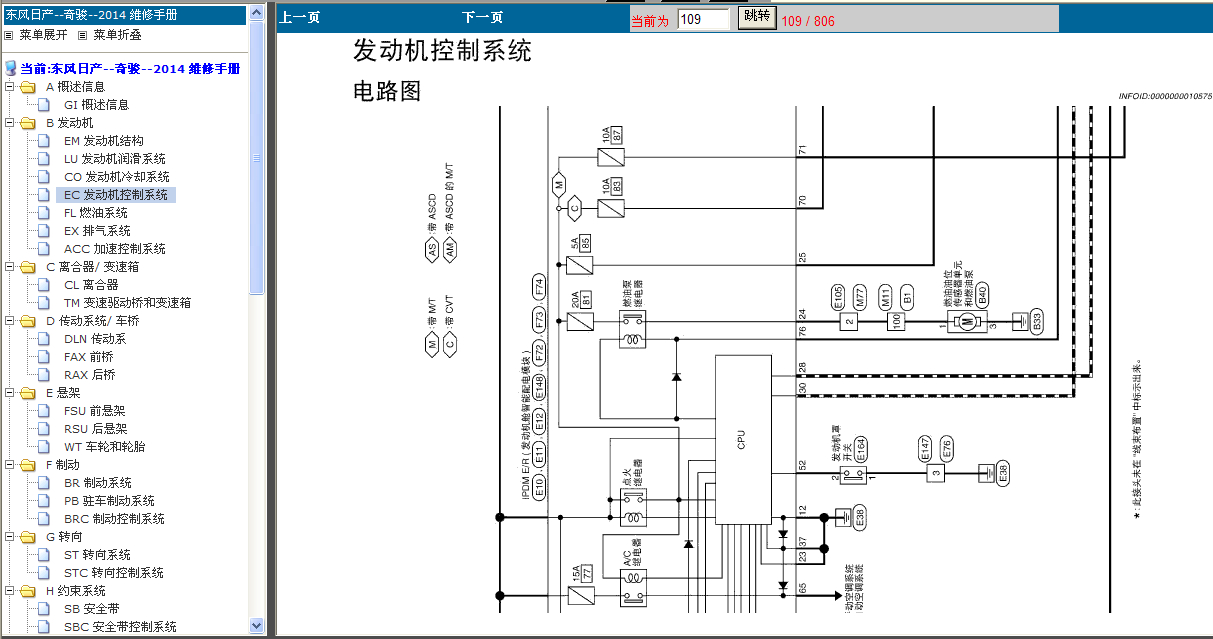Click the folder icon beside D 传动系统/车桥
1213x639 pixels.
point(27,321)
